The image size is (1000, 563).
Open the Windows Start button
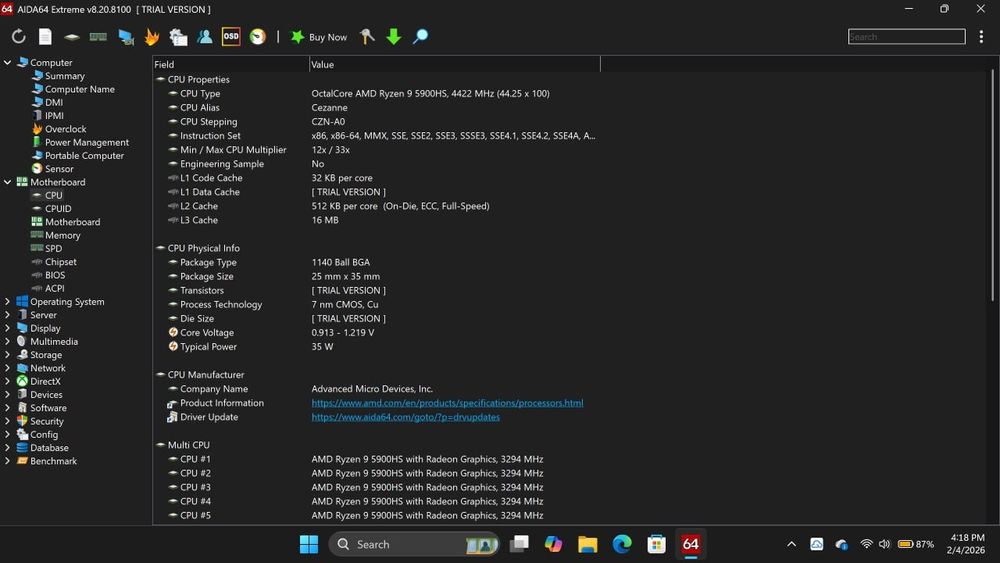pos(309,544)
